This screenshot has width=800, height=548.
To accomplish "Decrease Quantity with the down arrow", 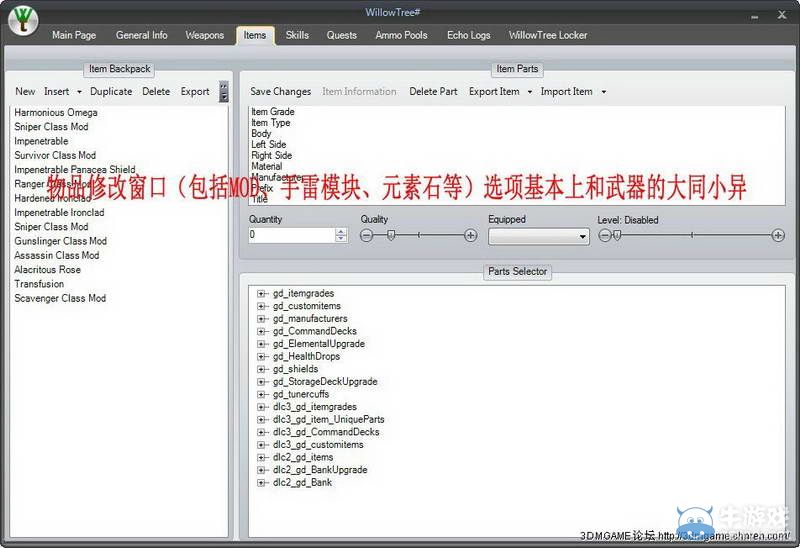I will pyautogui.click(x=341, y=238).
